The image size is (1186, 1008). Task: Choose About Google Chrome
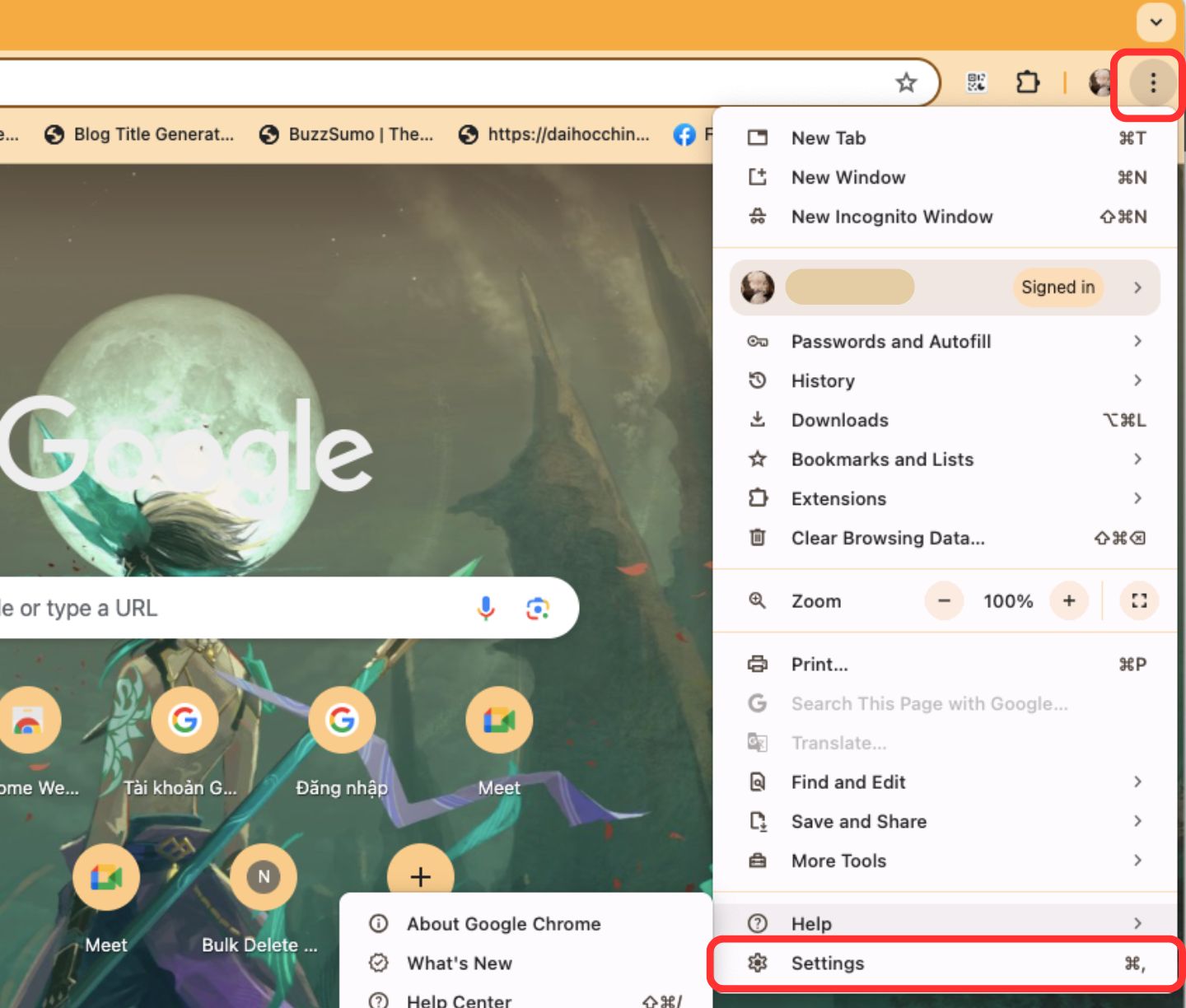click(x=525, y=924)
